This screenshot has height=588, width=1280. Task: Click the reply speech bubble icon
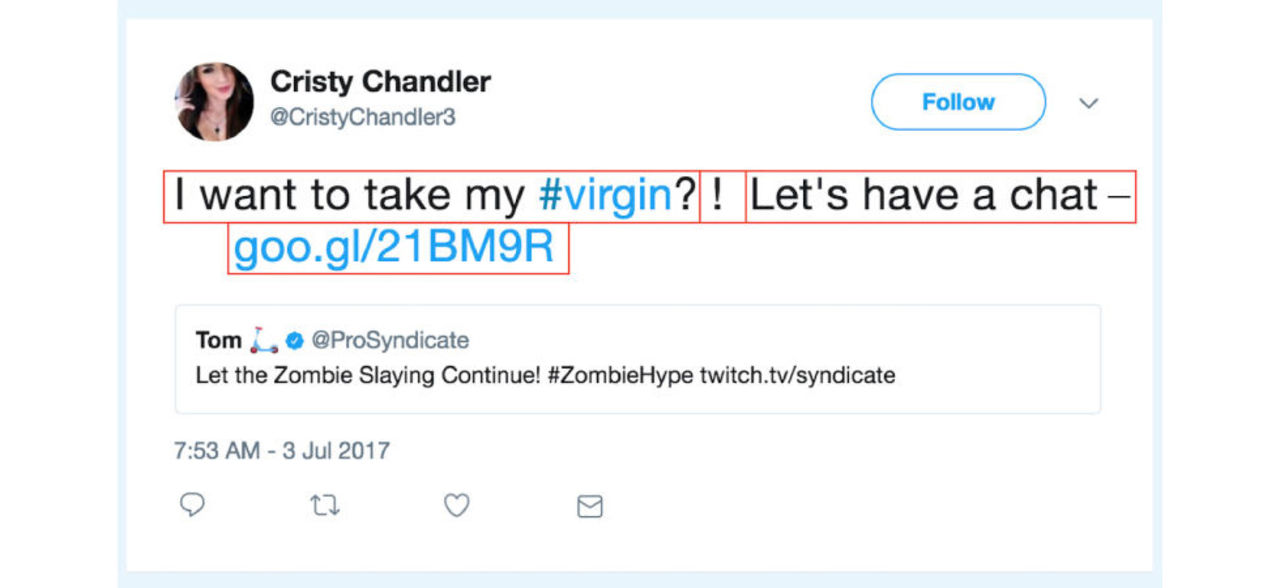192,505
